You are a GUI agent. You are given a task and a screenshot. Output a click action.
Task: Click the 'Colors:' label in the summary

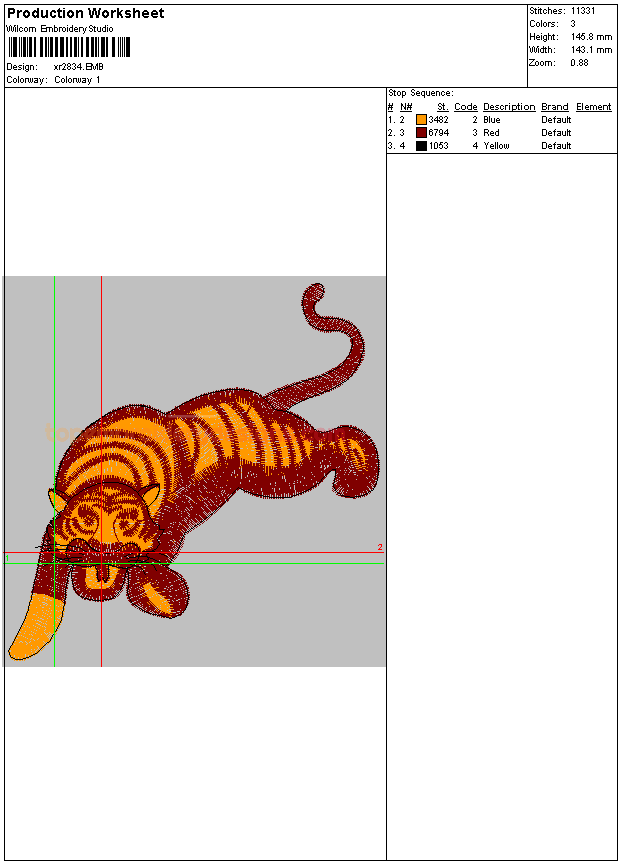pos(544,24)
